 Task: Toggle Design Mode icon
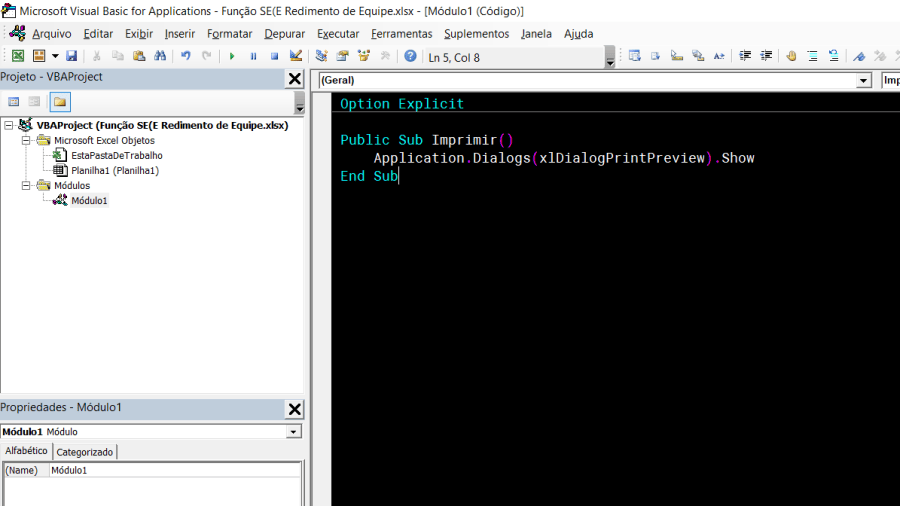[296, 56]
